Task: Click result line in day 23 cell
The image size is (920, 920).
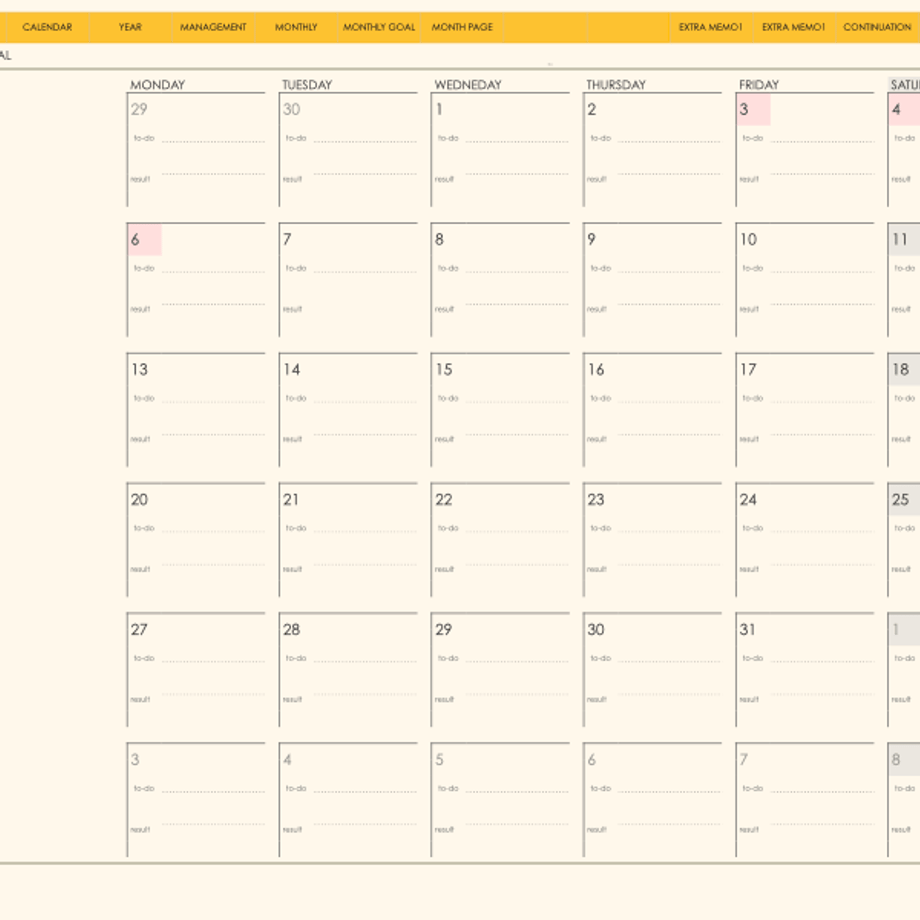Action: click(669, 565)
